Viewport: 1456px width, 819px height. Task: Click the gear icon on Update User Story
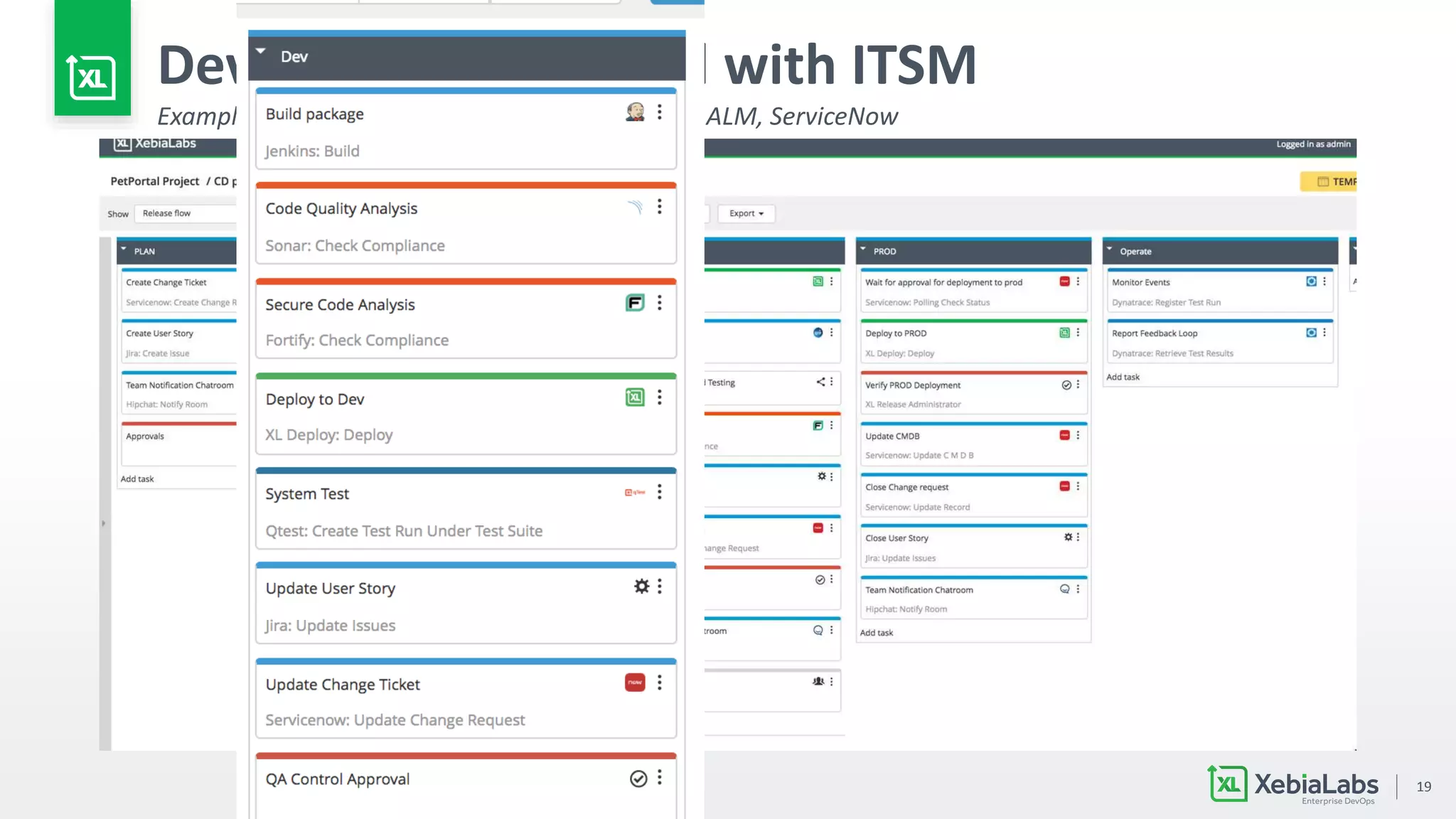pyautogui.click(x=641, y=587)
